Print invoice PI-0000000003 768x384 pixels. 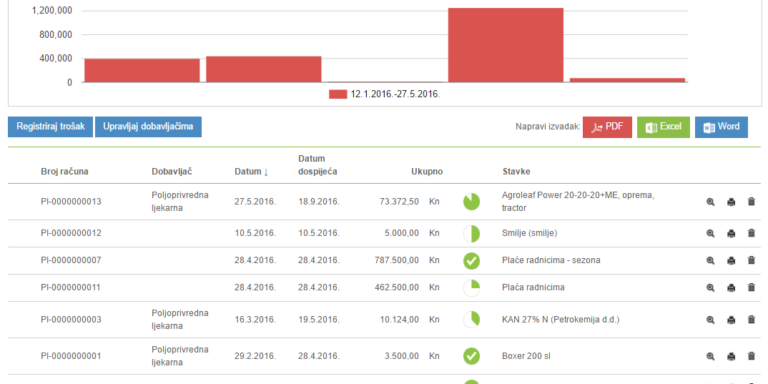[731, 320]
